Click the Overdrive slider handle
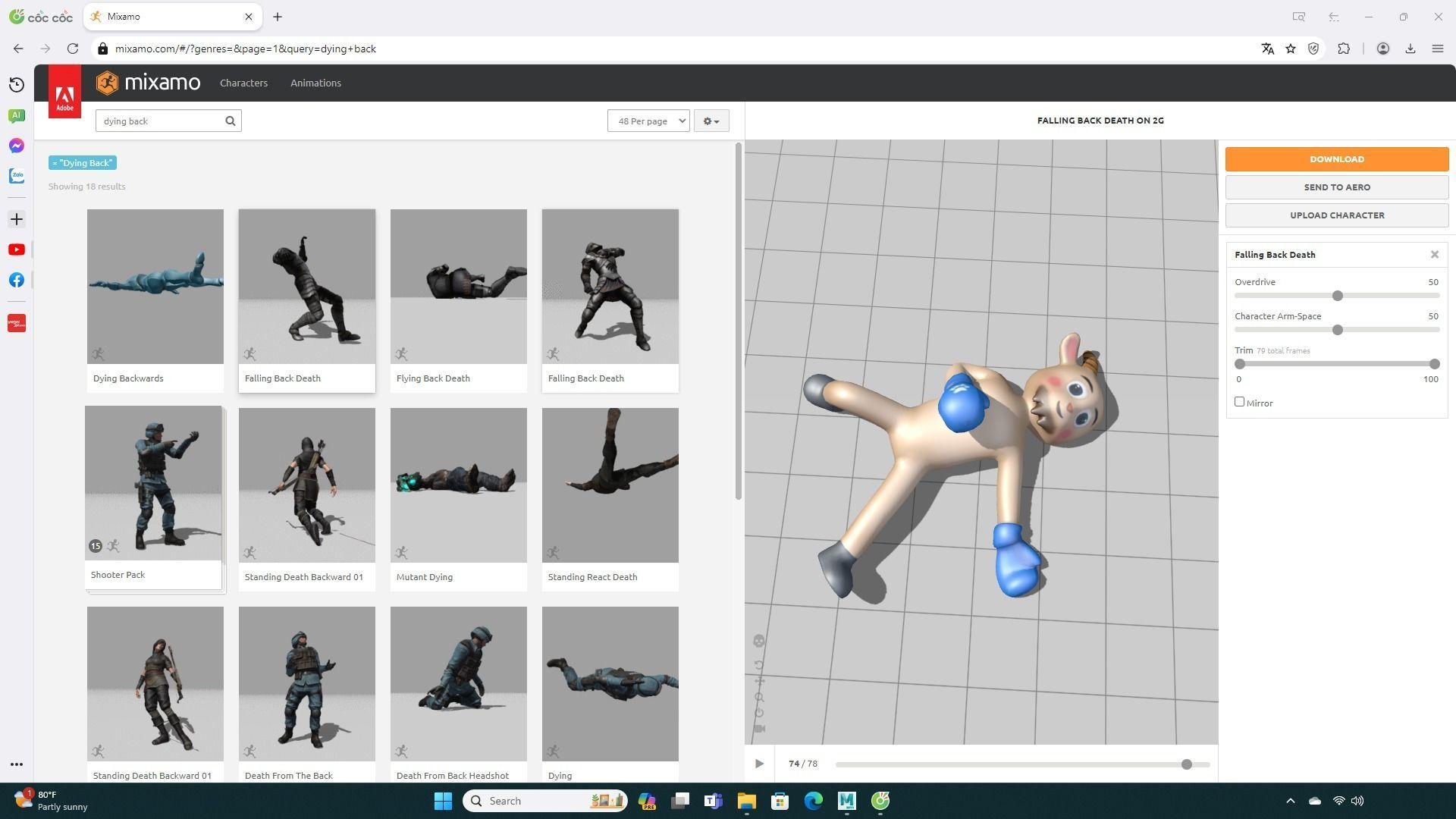1456x819 pixels. (x=1338, y=296)
